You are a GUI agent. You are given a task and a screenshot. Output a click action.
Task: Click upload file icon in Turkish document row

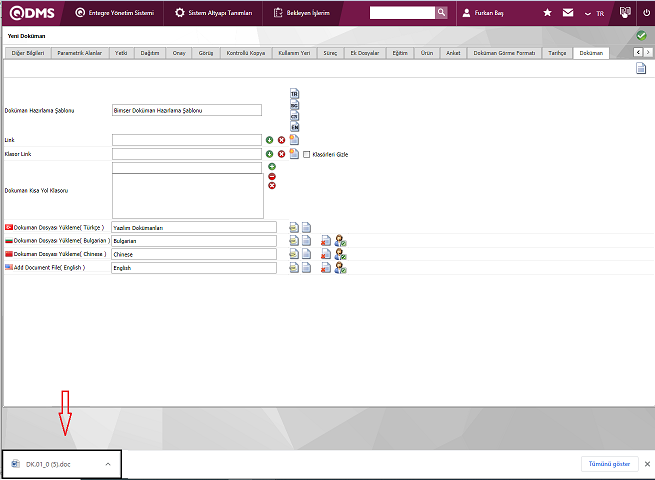[294, 228]
